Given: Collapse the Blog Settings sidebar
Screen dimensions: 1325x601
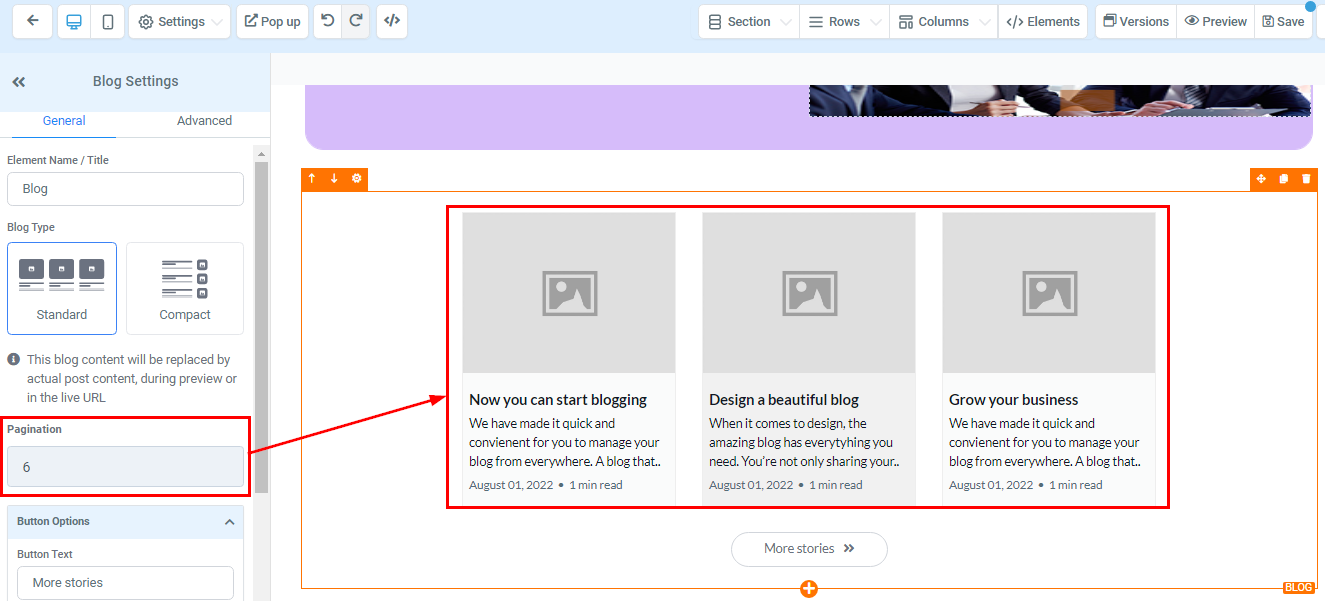Looking at the screenshot, I should click(19, 82).
